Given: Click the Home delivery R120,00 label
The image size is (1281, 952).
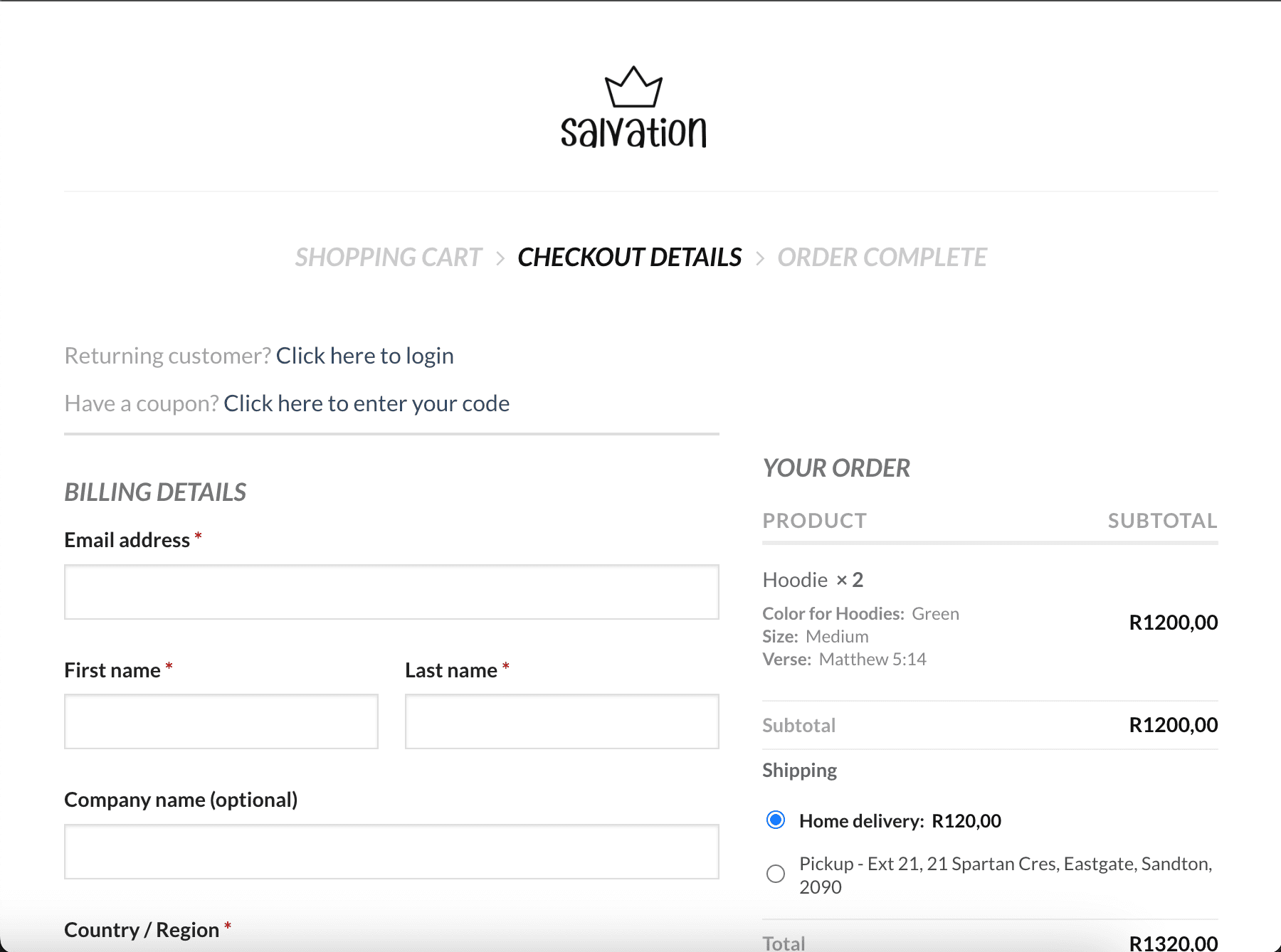Looking at the screenshot, I should tap(900, 821).
